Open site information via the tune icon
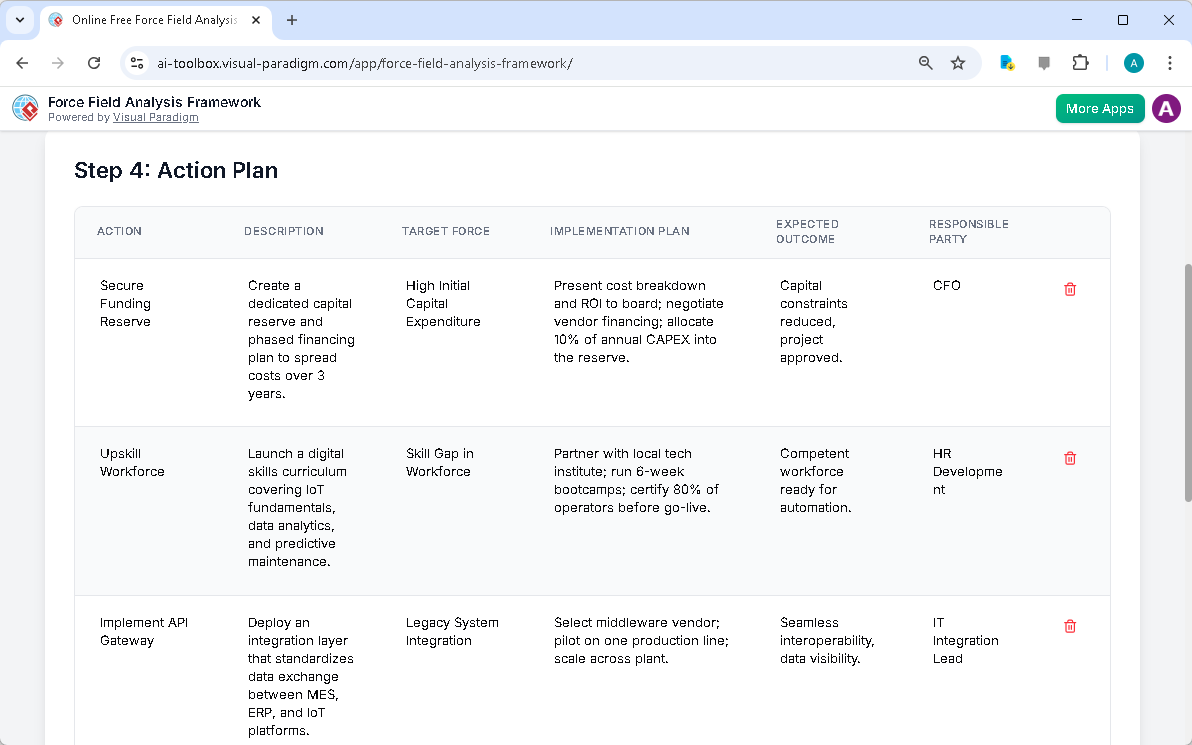The height and width of the screenshot is (745, 1192). click(136, 62)
